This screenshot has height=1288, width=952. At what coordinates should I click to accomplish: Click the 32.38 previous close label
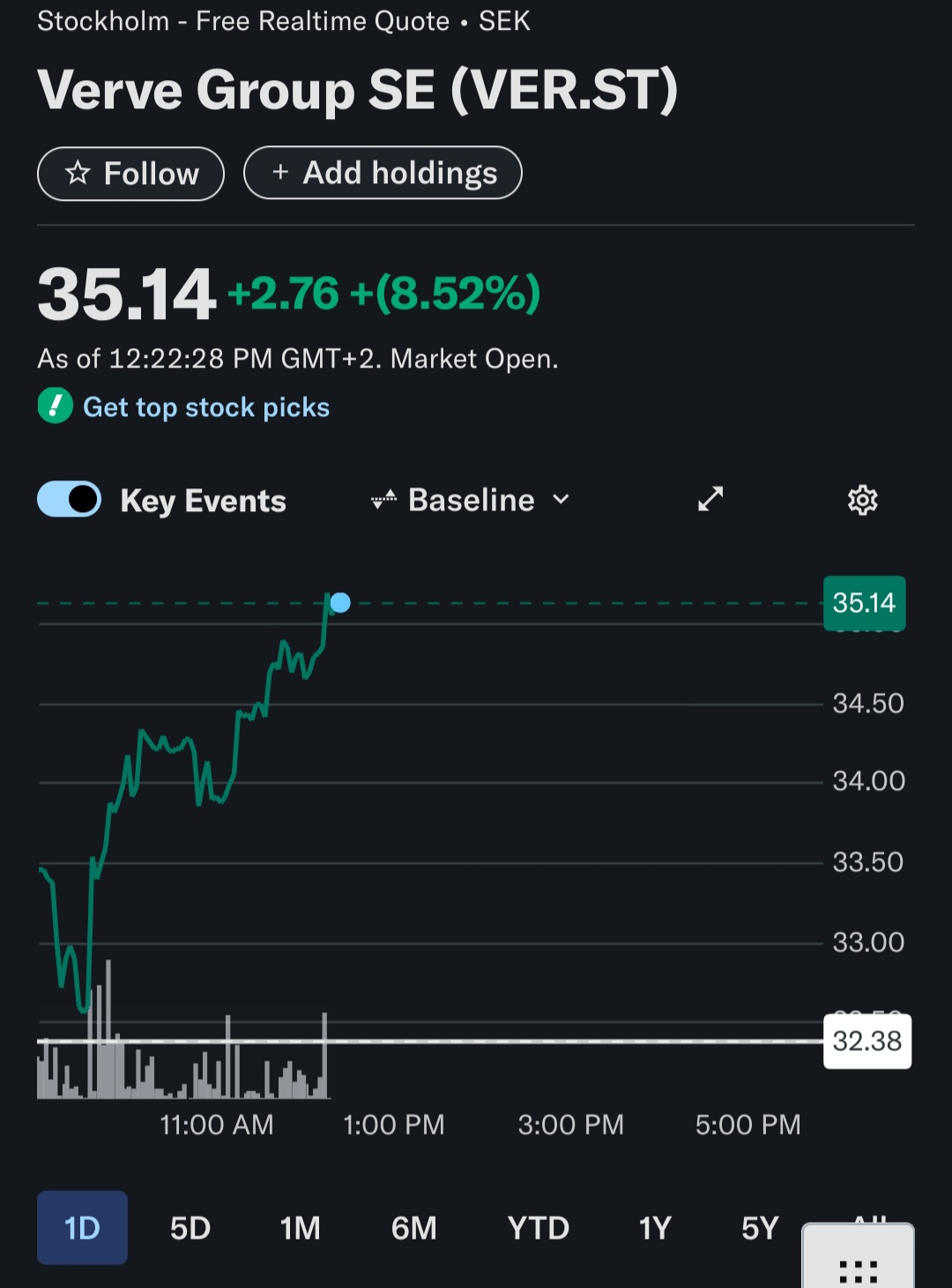(867, 1041)
